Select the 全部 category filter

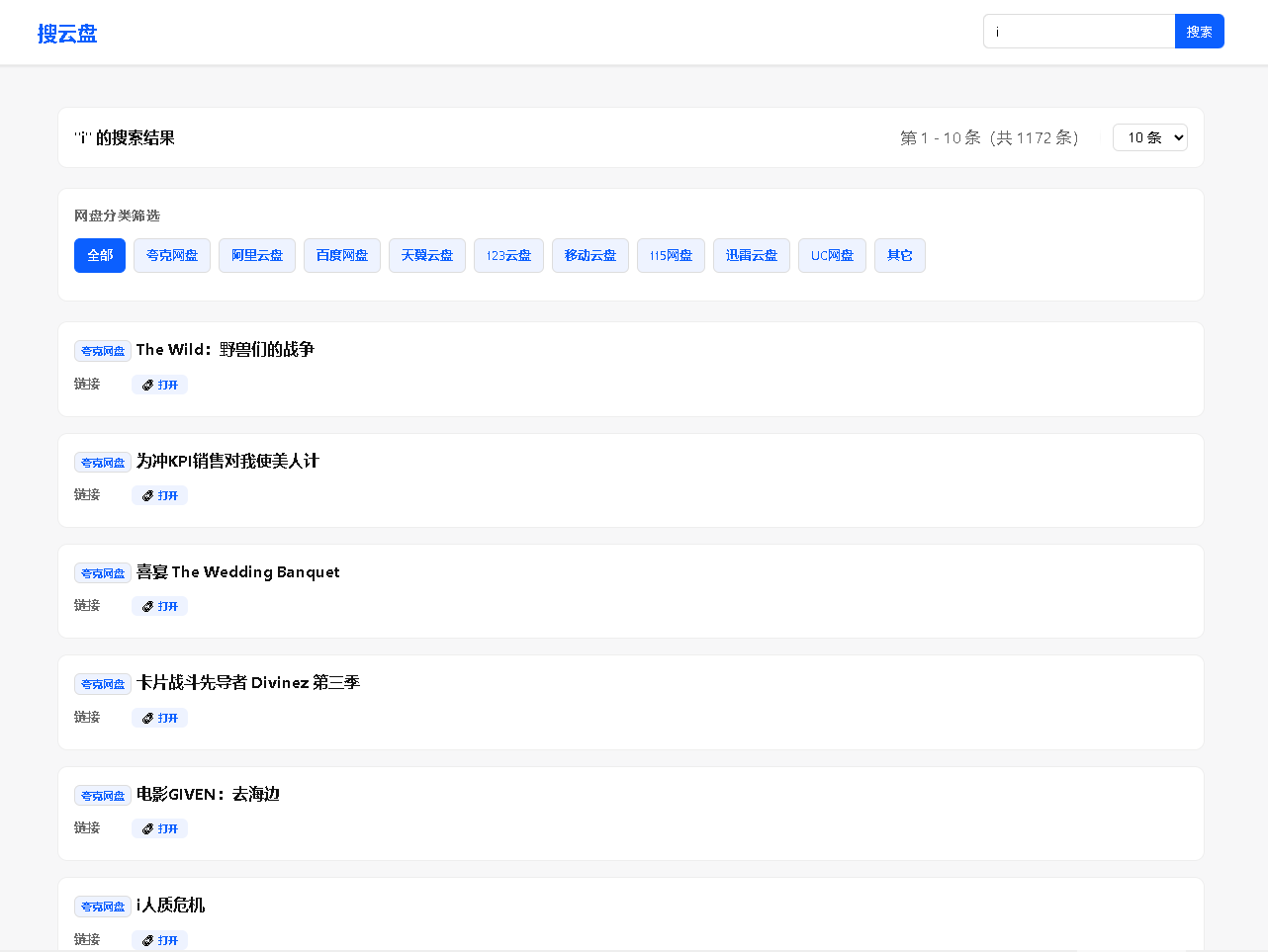click(x=100, y=255)
